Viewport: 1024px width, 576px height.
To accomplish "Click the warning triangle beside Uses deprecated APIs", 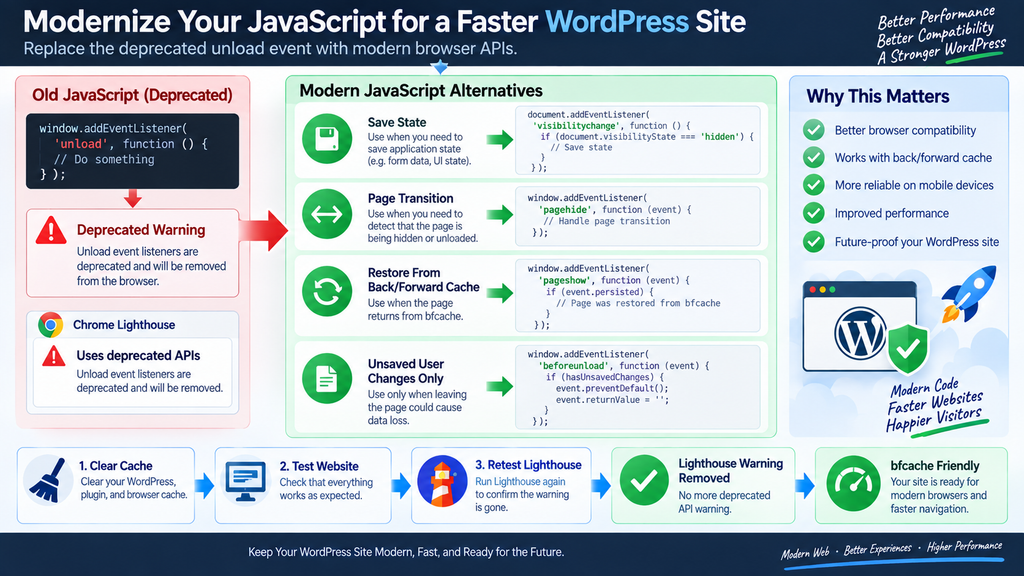I will coord(54,357).
